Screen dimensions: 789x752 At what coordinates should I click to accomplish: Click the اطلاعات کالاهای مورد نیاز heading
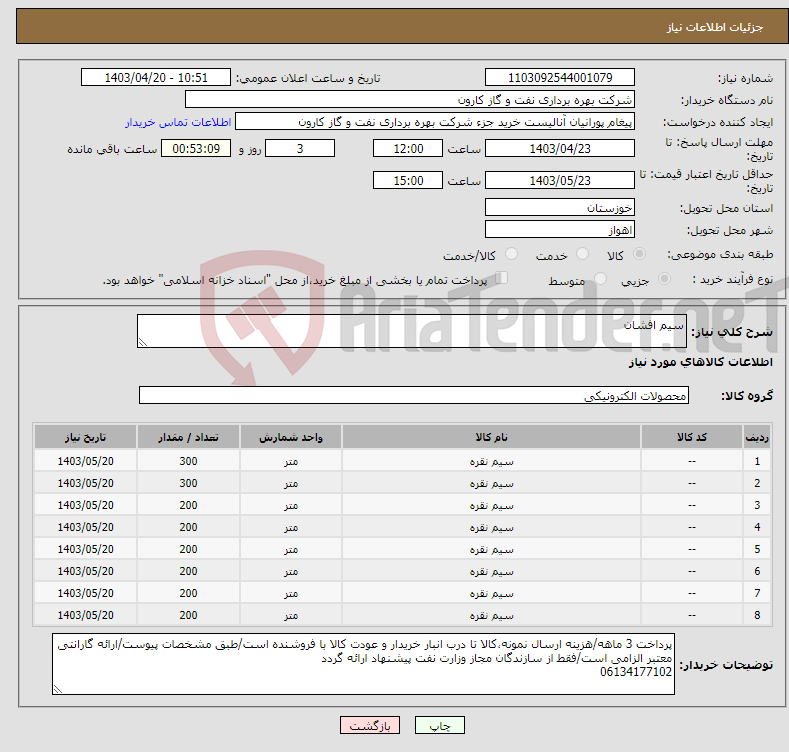pyautogui.click(x=700, y=362)
